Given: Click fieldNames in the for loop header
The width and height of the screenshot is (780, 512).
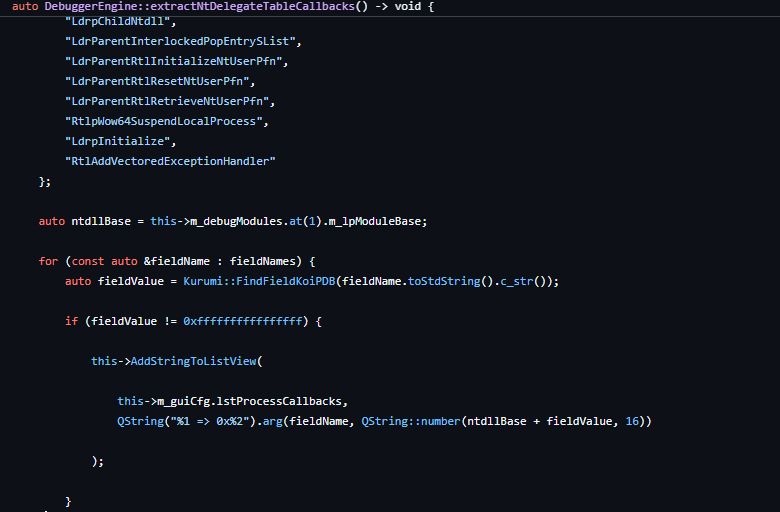Looking at the screenshot, I should pyautogui.click(x=263, y=261).
